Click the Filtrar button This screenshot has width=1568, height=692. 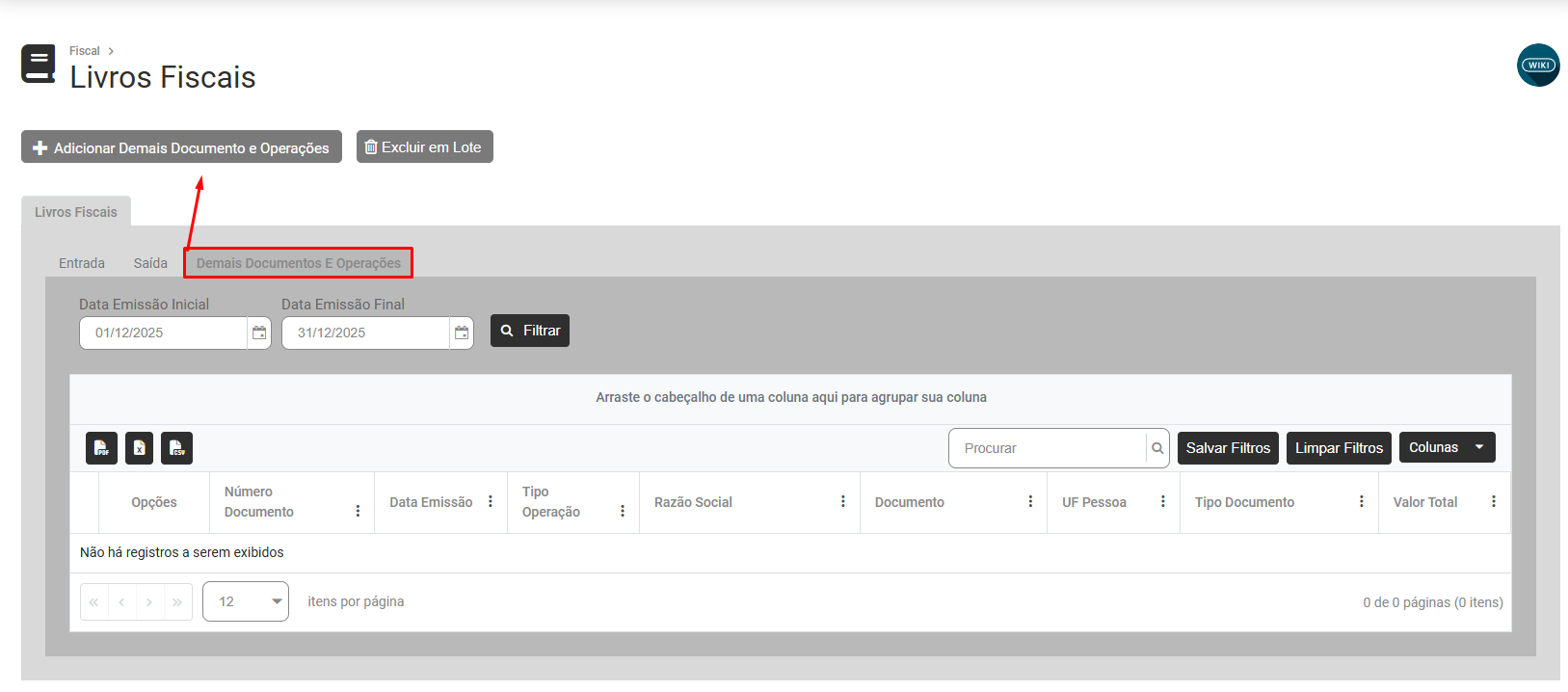point(530,331)
